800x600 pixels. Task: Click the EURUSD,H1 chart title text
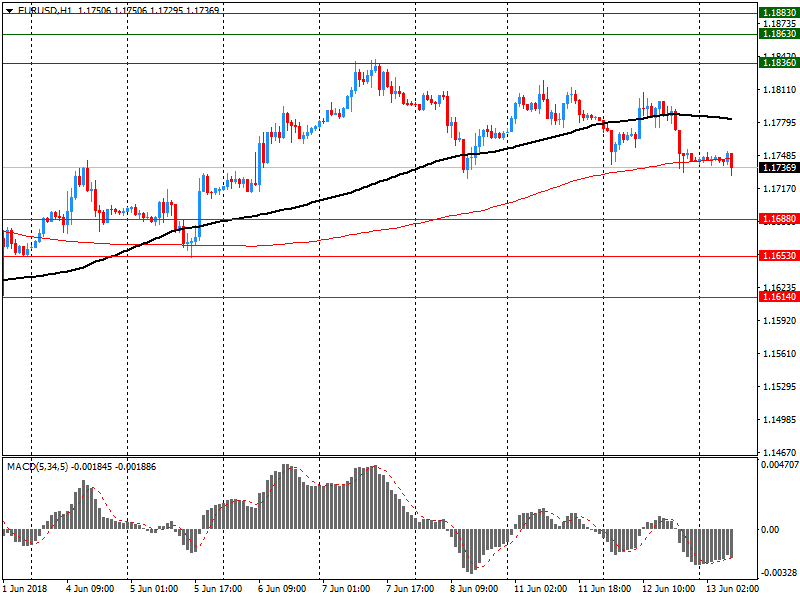pyautogui.click(x=47, y=9)
